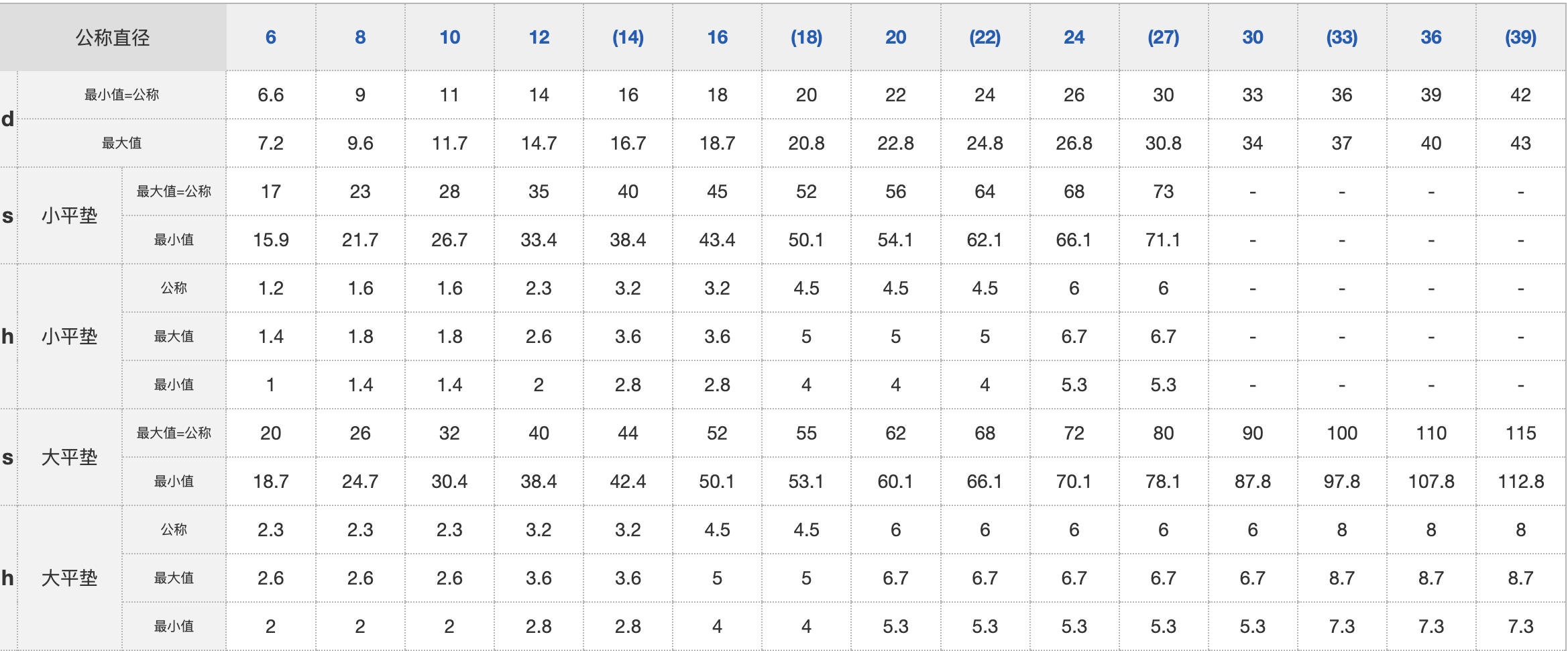Select the 最小值=公称 row label
The image size is (1568, 651).
tap(121, 95)
